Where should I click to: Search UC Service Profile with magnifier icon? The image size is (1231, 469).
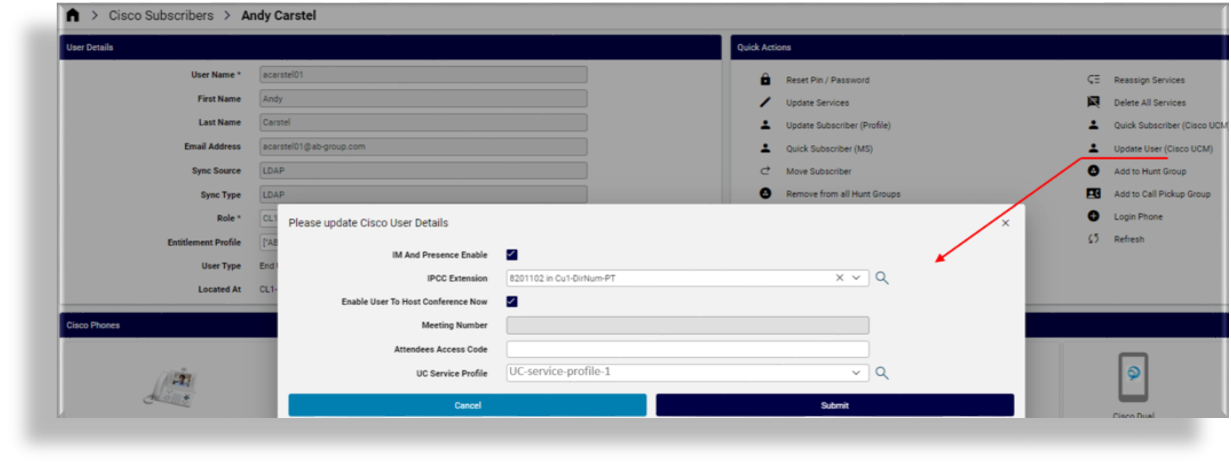[x=882, y=373]
